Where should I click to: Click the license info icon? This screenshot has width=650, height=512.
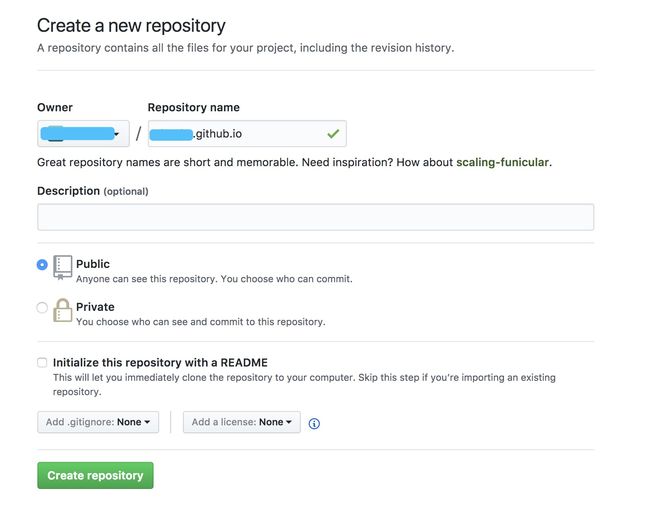pos(314,423)
